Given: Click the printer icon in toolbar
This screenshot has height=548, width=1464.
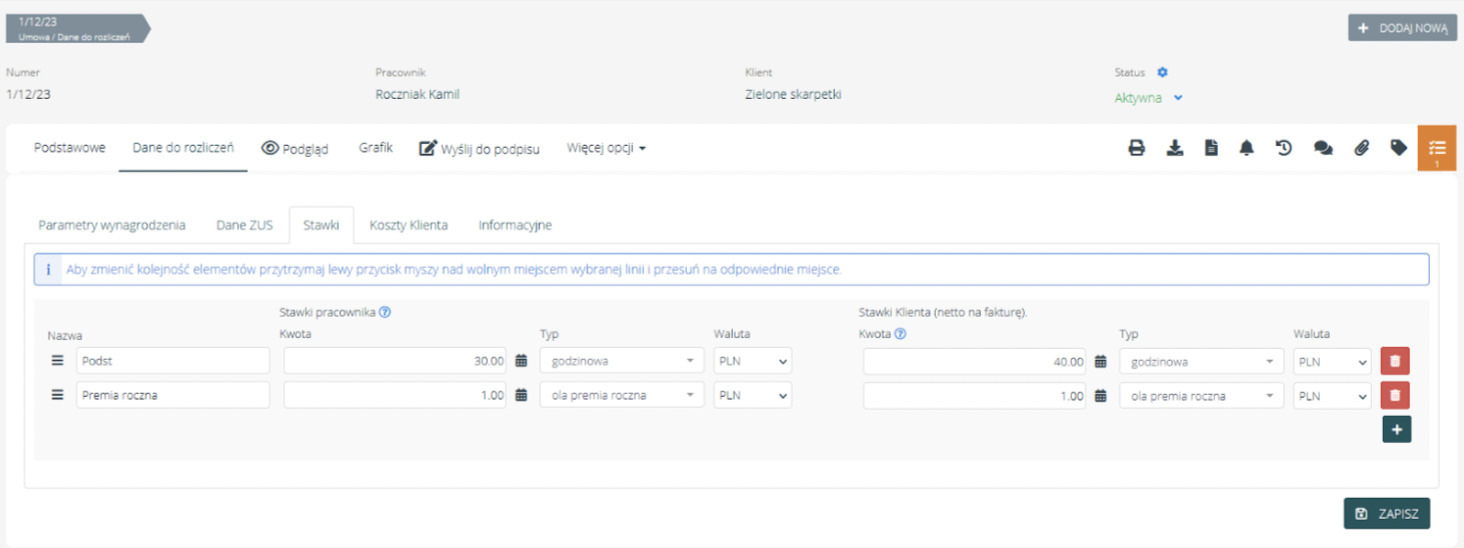Looking at the screenshot, I should click(x=1136, y=148).
